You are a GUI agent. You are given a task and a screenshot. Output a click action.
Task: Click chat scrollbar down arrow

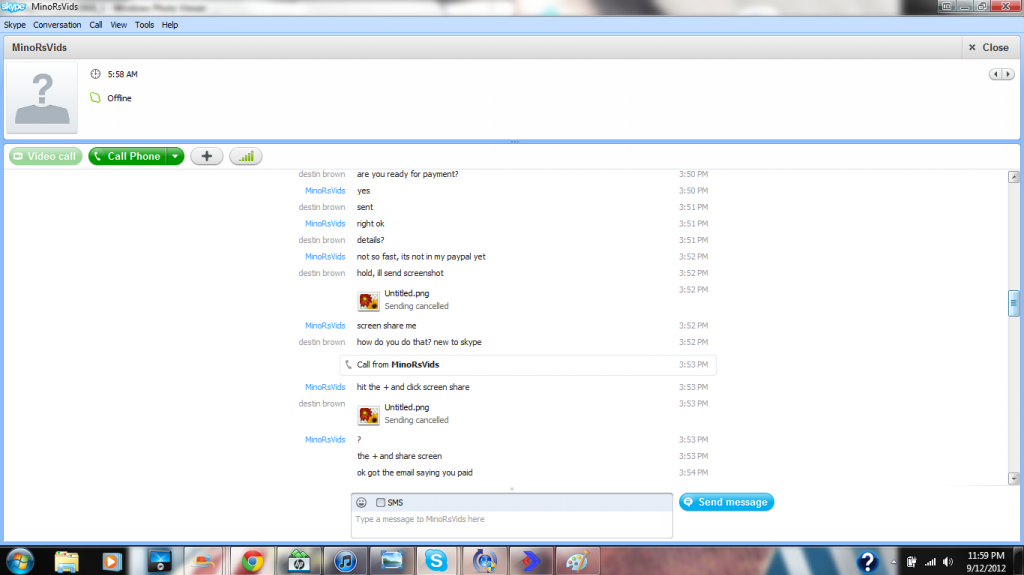point(1014,478)
